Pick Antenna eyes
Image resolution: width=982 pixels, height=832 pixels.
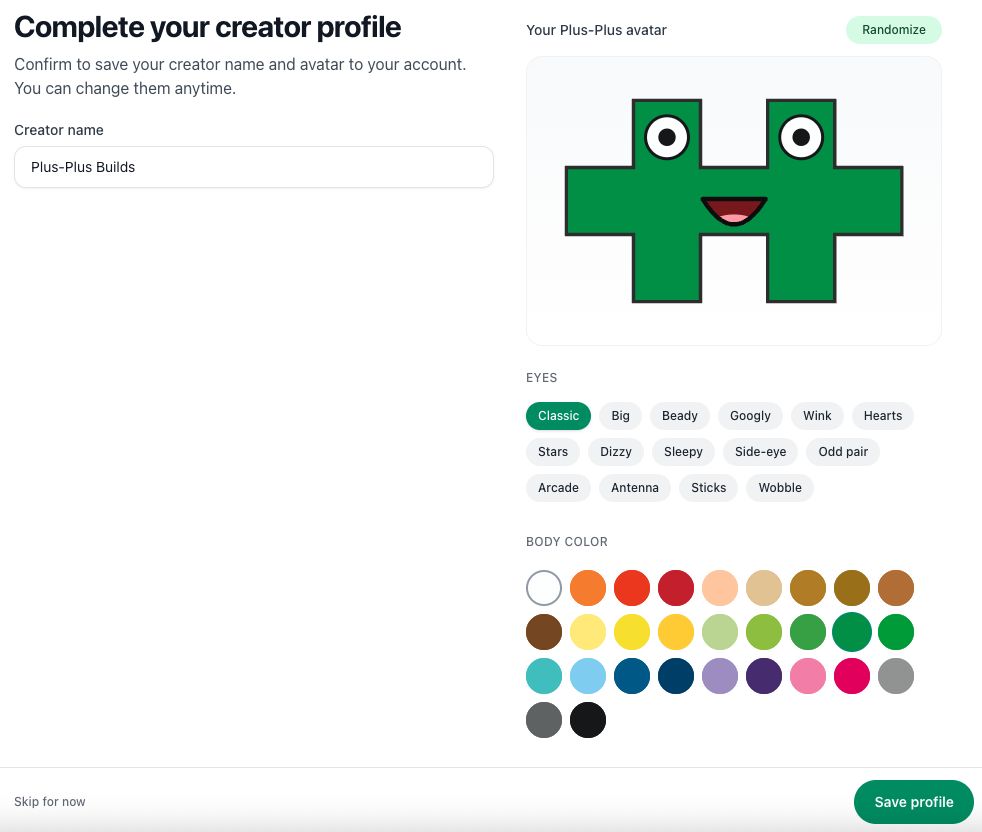tap(634, 488)
